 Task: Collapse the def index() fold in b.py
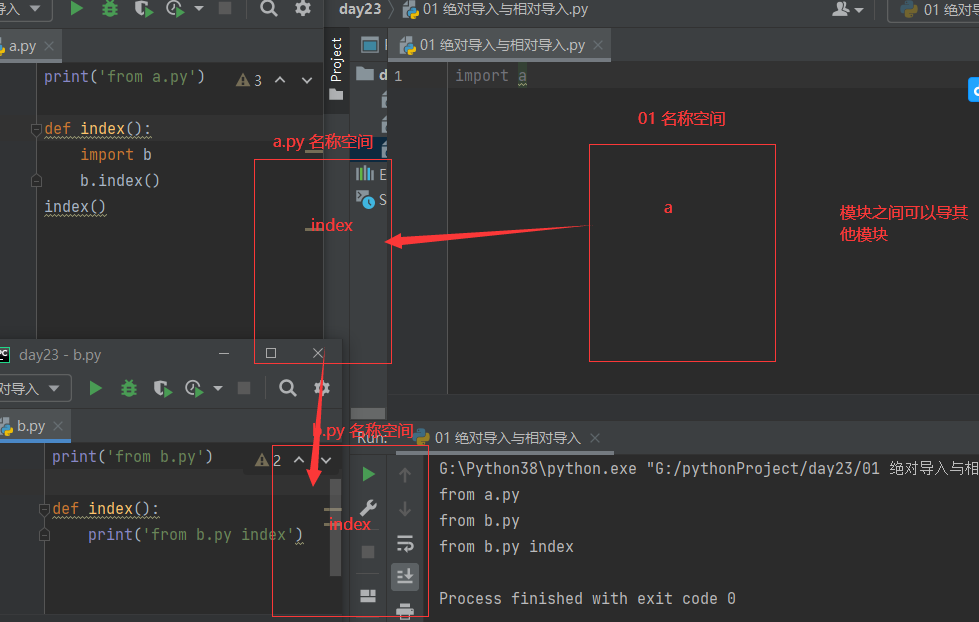44,509
